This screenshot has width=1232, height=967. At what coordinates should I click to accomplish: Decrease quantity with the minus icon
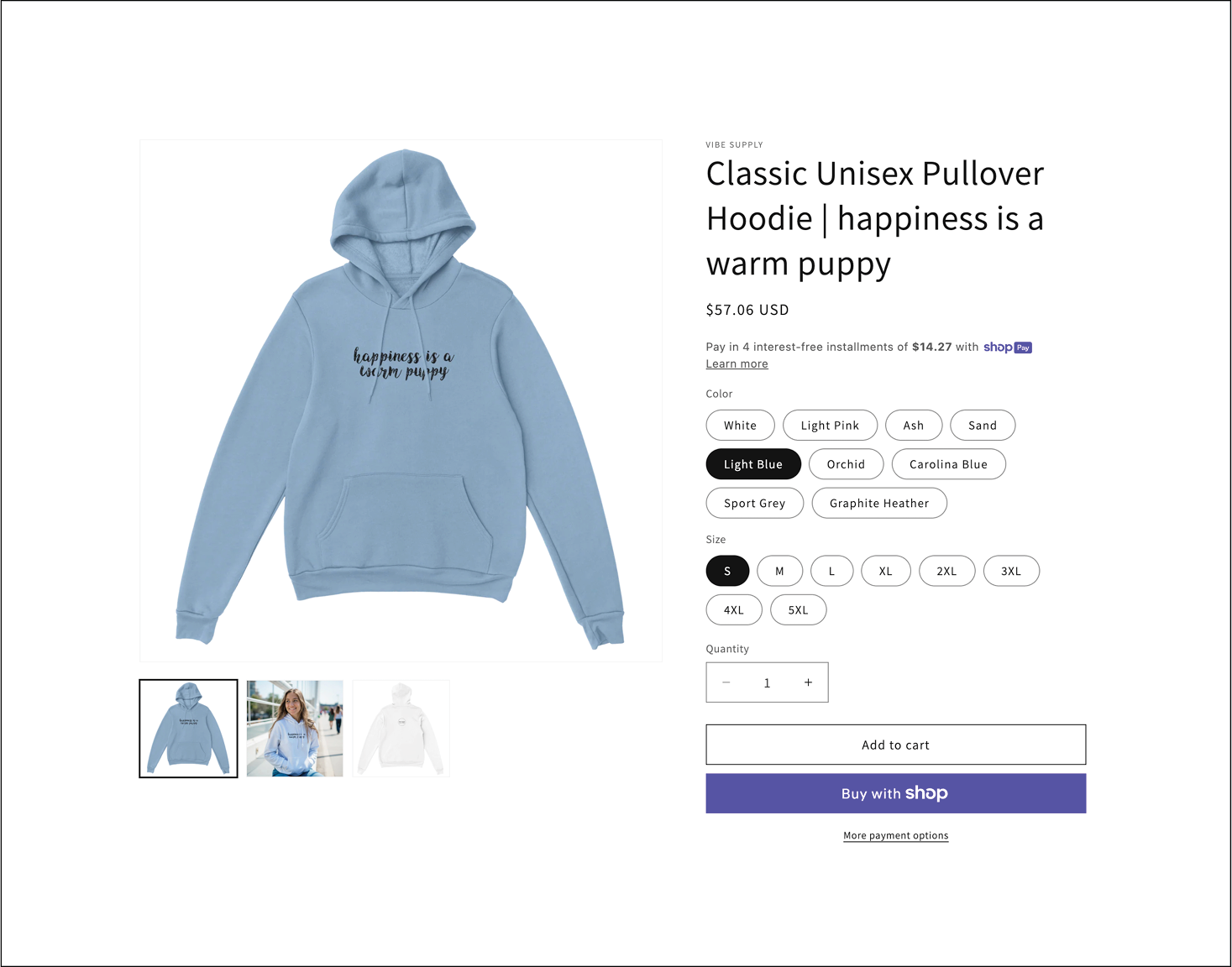tap(726, 682)
